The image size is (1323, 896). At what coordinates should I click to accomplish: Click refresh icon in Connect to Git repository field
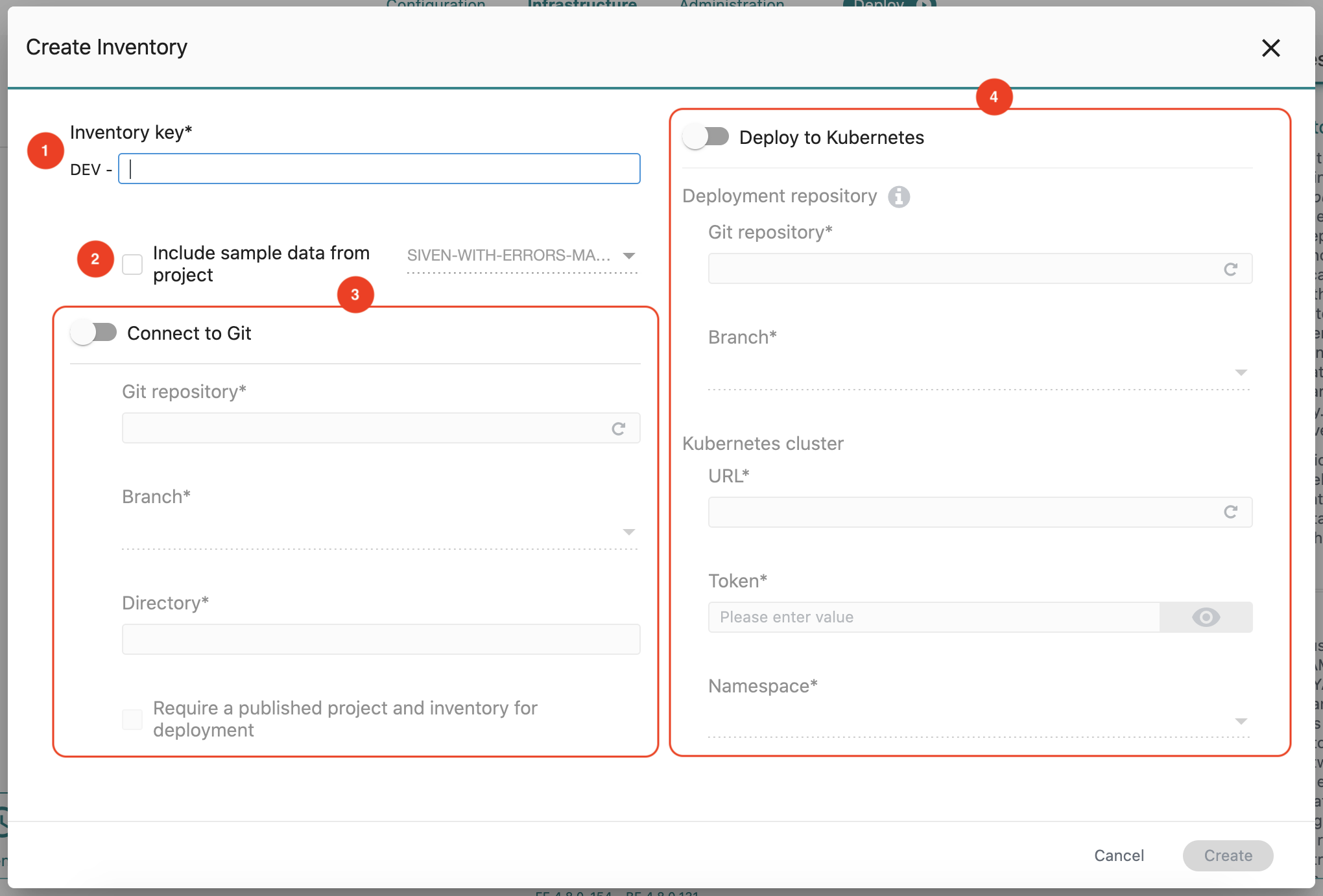click(x=618, y=429)
